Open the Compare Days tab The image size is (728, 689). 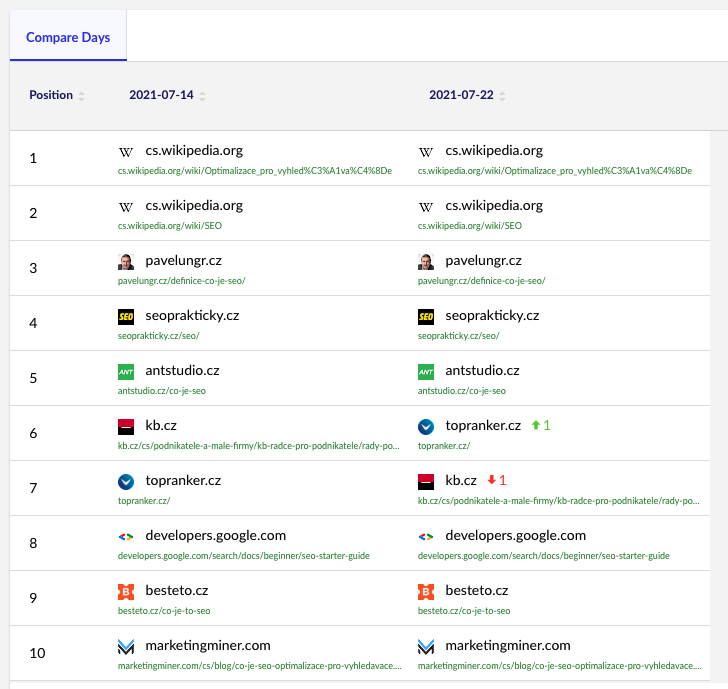68,37
